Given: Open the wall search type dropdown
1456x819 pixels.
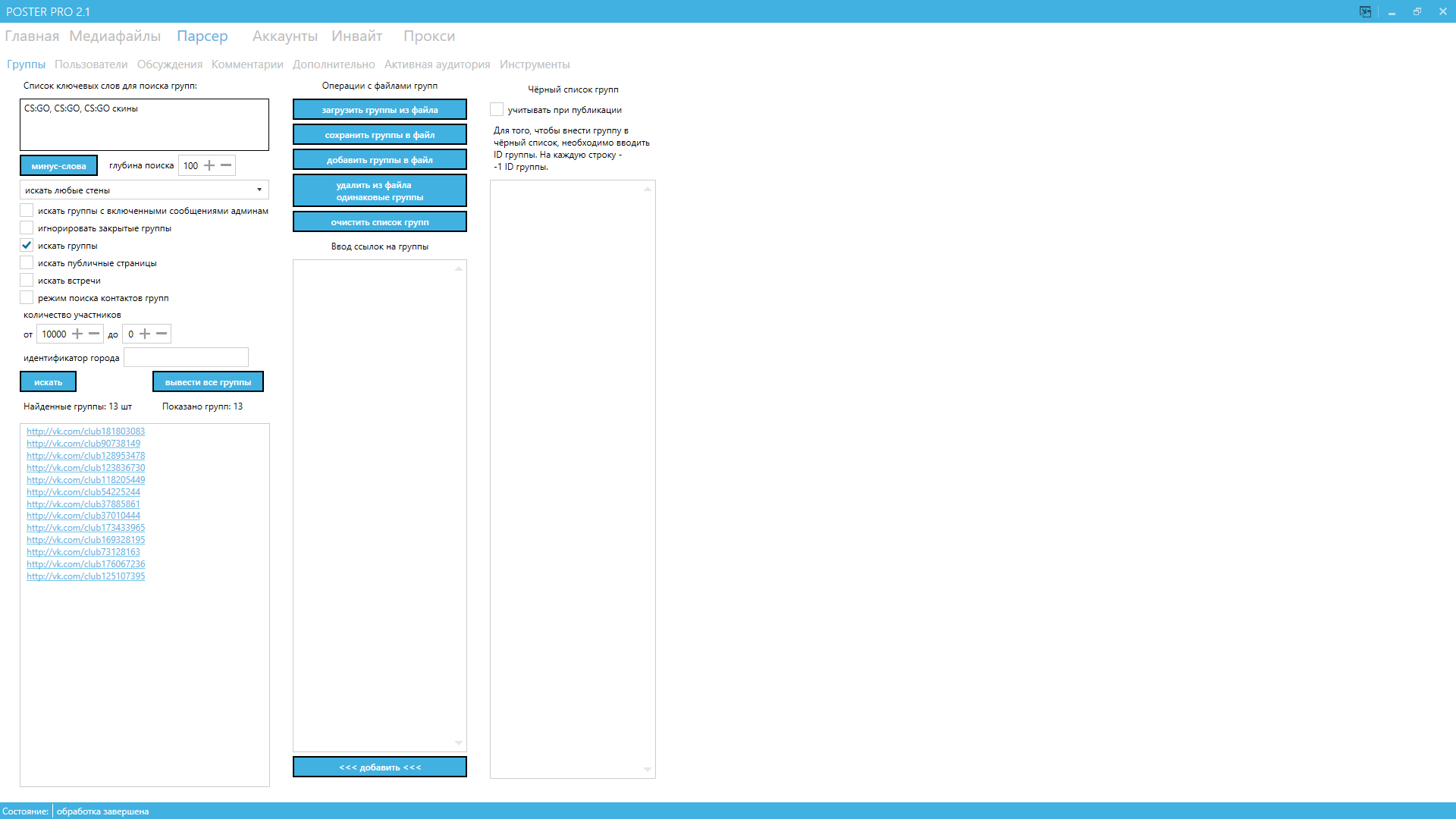Looking at the screenshot, I should tap(144, 190).
